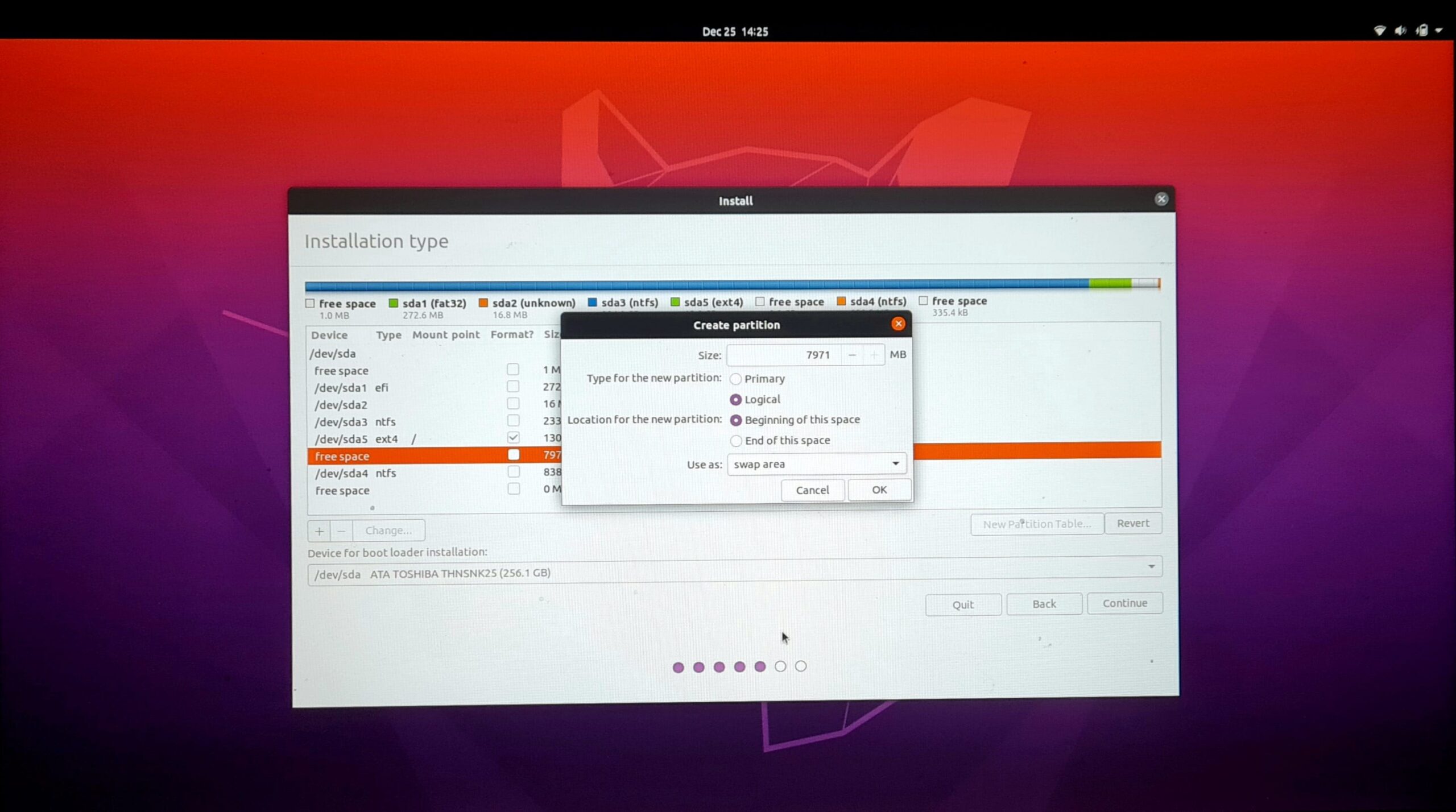Choose End of this space location
Screen dimensions: 1456x812
click(735, 441)
